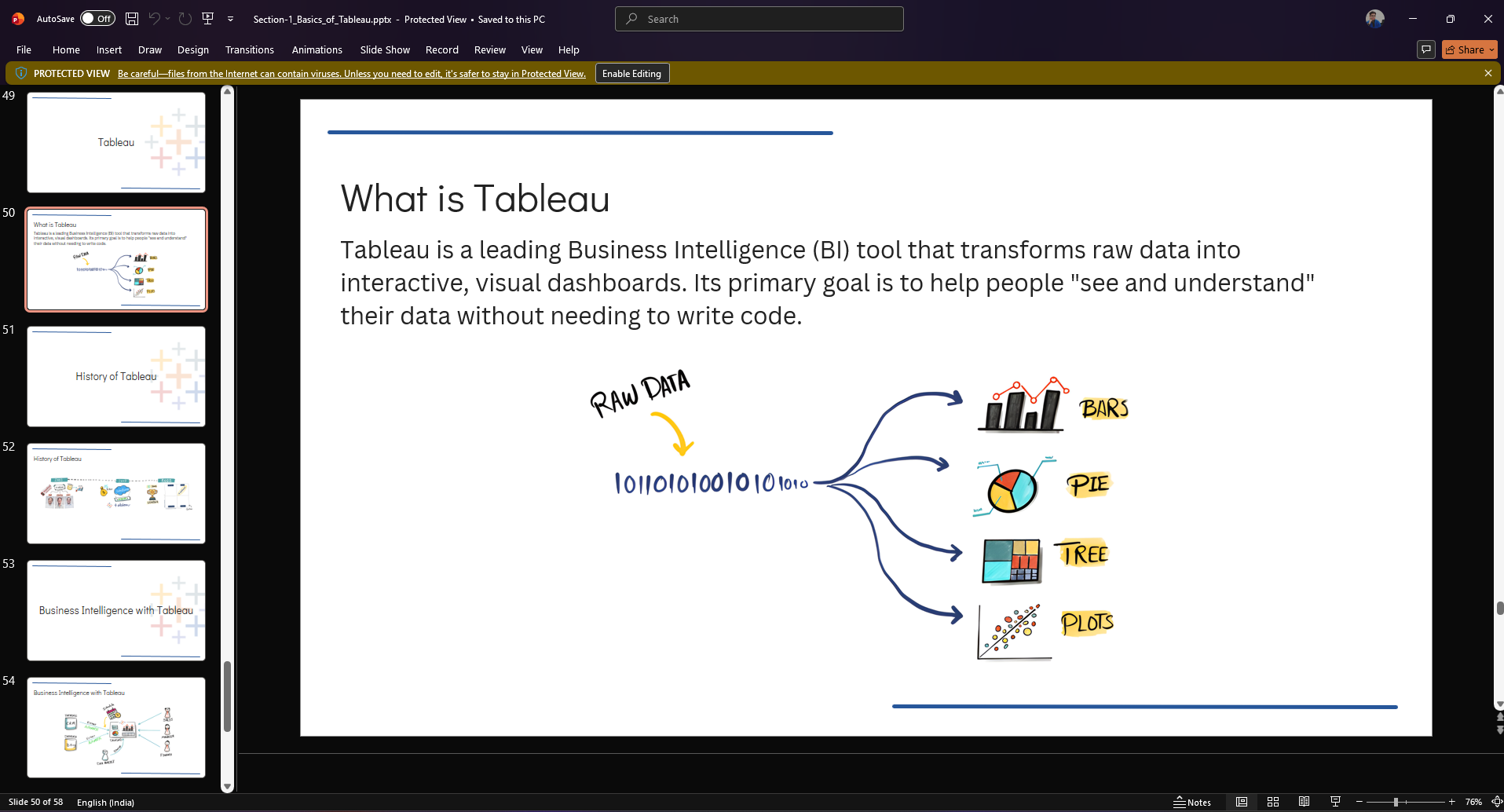Fit slide to current window icon
Viewport: 1504px width, 812px height.
[x=1497, y=802]
